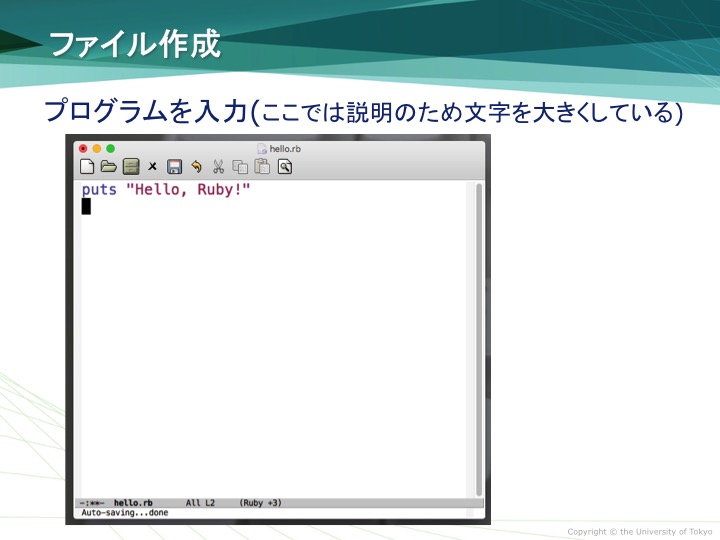Viewport: 720px width, 540px height.
Task: Click the hello.rb window title text
Action: tap(285, 149)
